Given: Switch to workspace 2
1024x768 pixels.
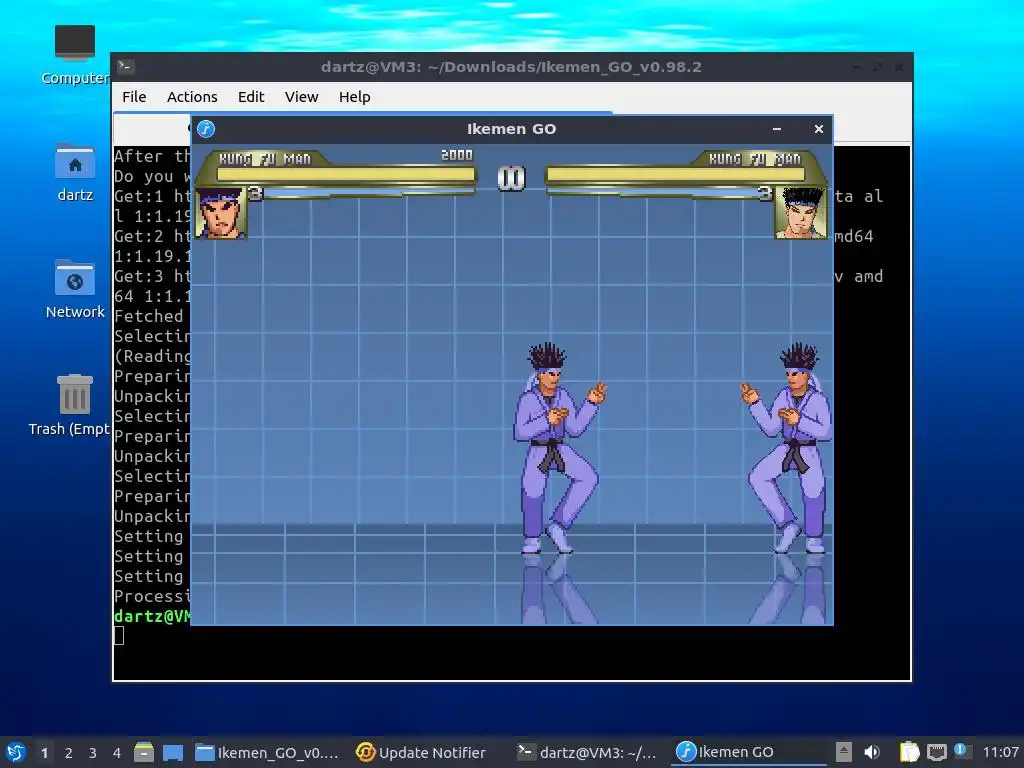Looking at the screenshot, I should tap(68, 752).
